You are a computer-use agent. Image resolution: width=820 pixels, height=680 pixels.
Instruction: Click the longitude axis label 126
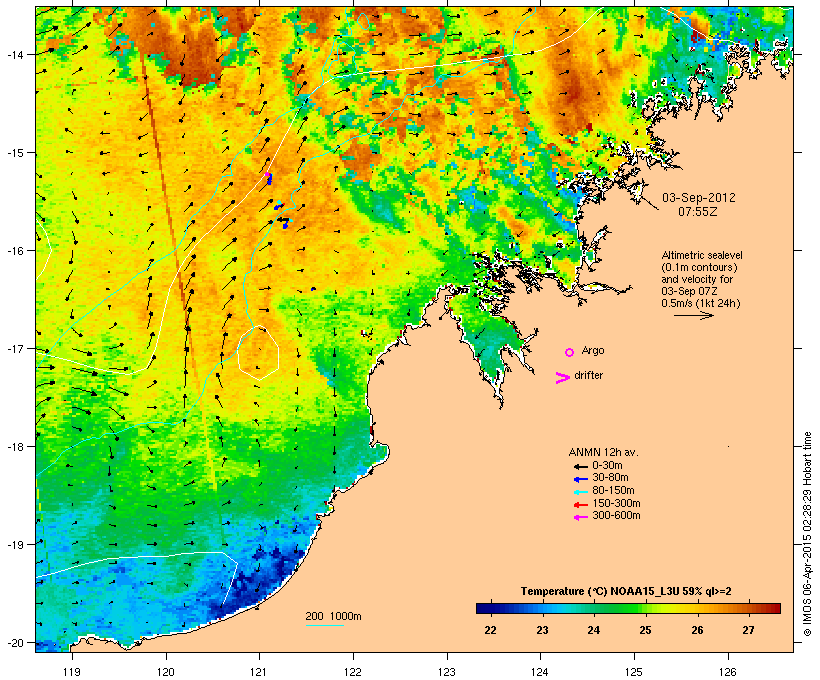(728, 672)
